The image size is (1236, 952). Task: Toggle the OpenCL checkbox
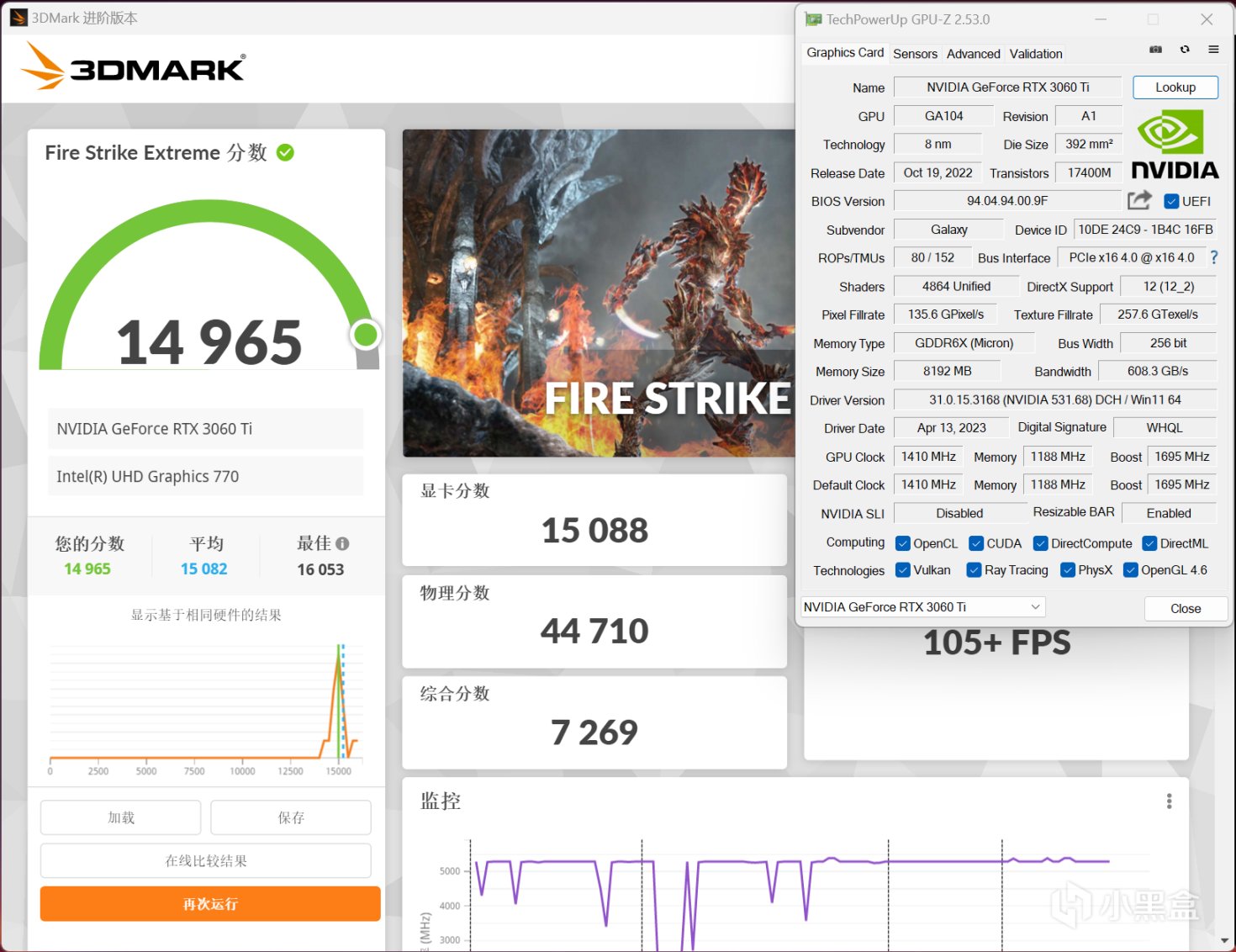(x=903, y=543)
